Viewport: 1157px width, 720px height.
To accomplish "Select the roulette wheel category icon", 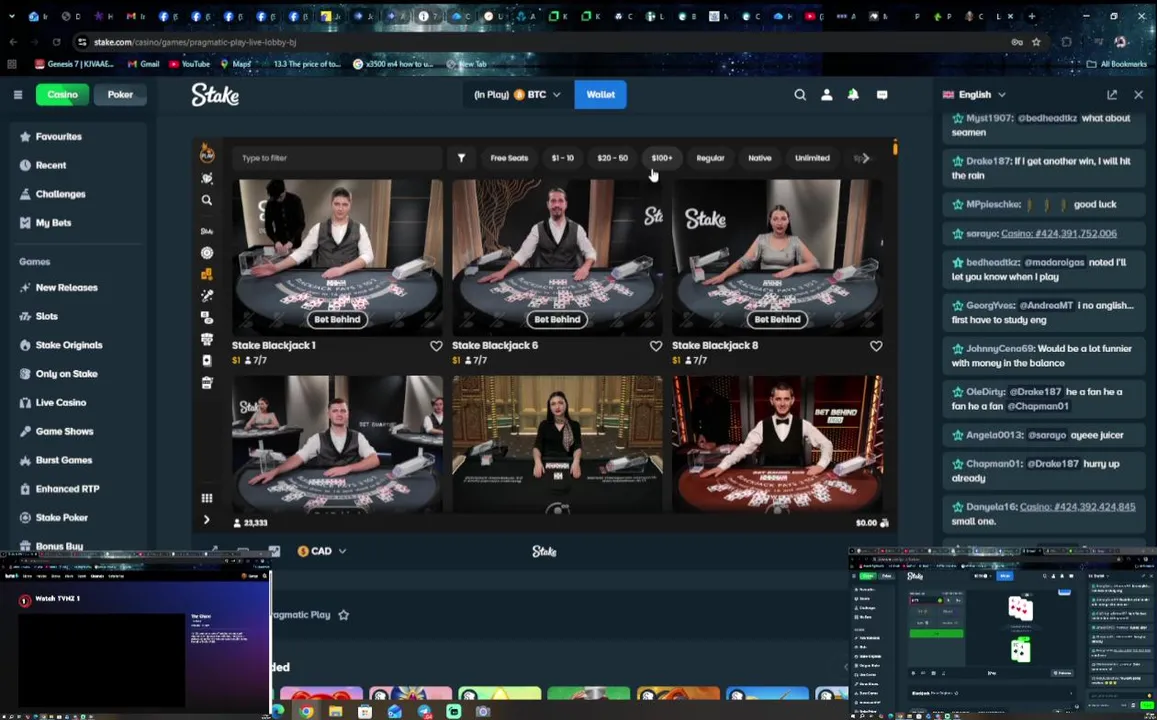I will 207,253.
